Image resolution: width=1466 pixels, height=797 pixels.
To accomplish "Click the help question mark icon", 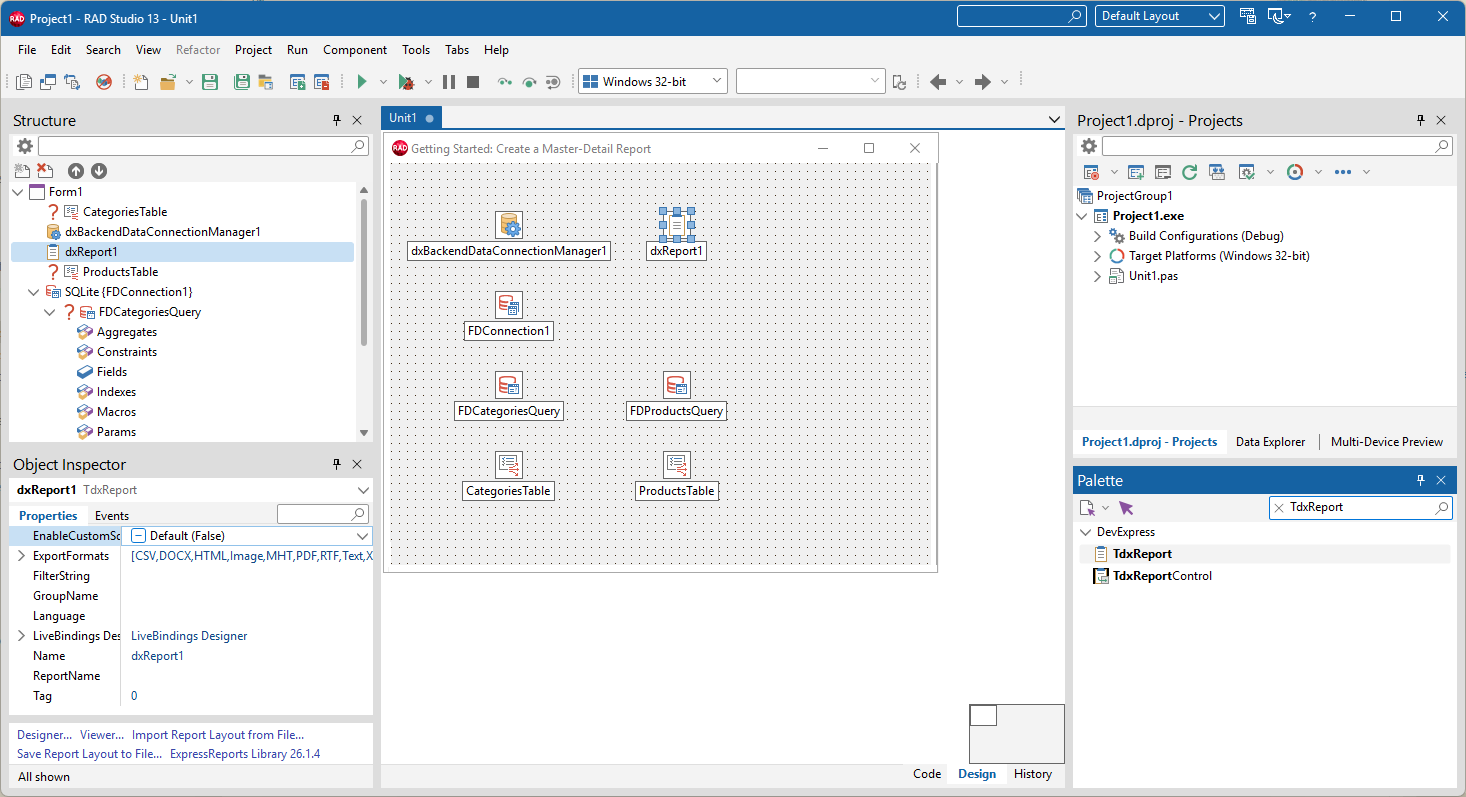I will (1313, 16).
